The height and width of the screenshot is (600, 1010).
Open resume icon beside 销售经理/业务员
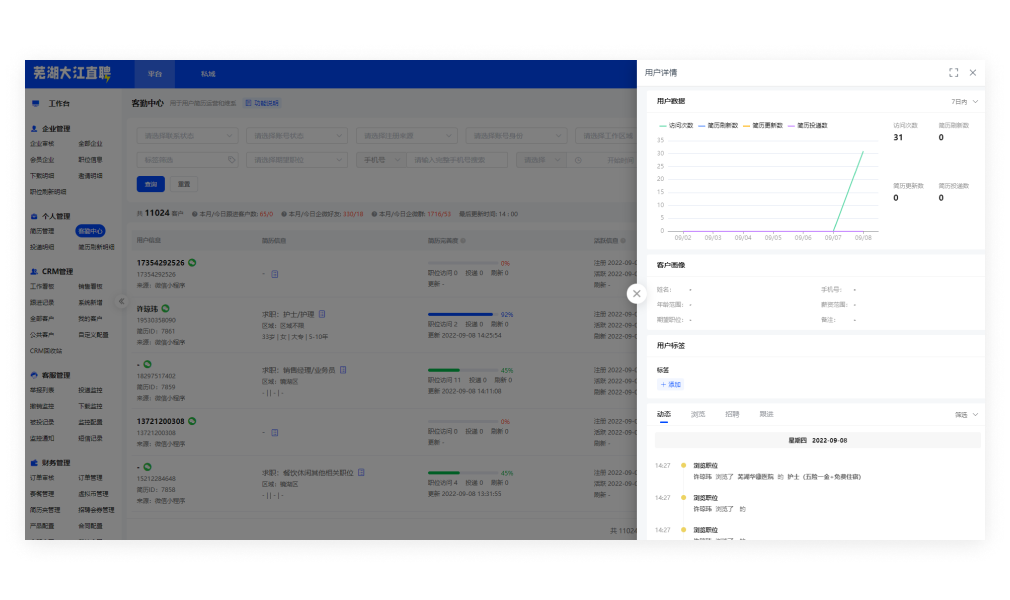pyautogui.click(x=342, y=369)
